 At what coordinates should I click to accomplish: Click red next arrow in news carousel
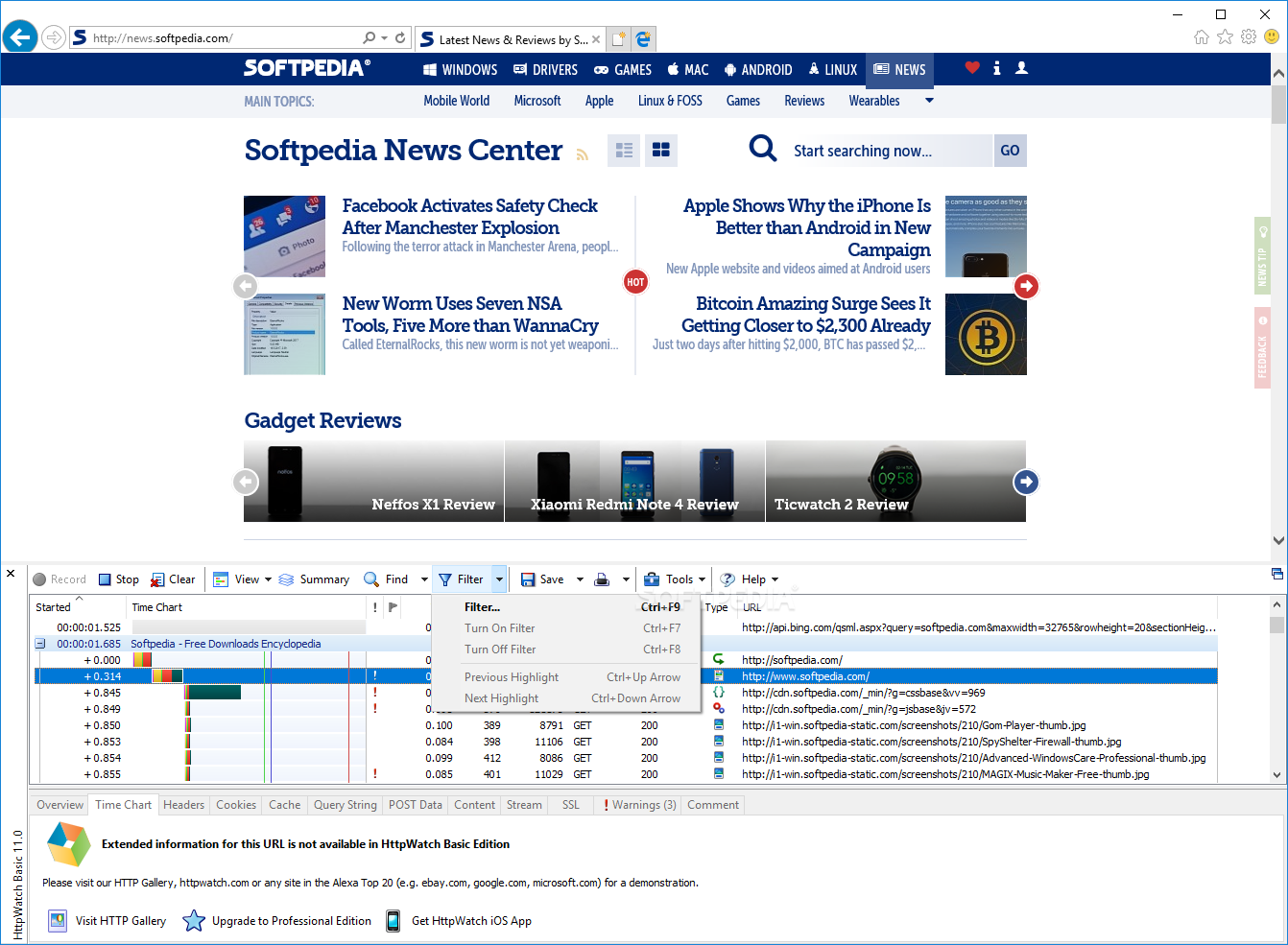coord(1027,286)
